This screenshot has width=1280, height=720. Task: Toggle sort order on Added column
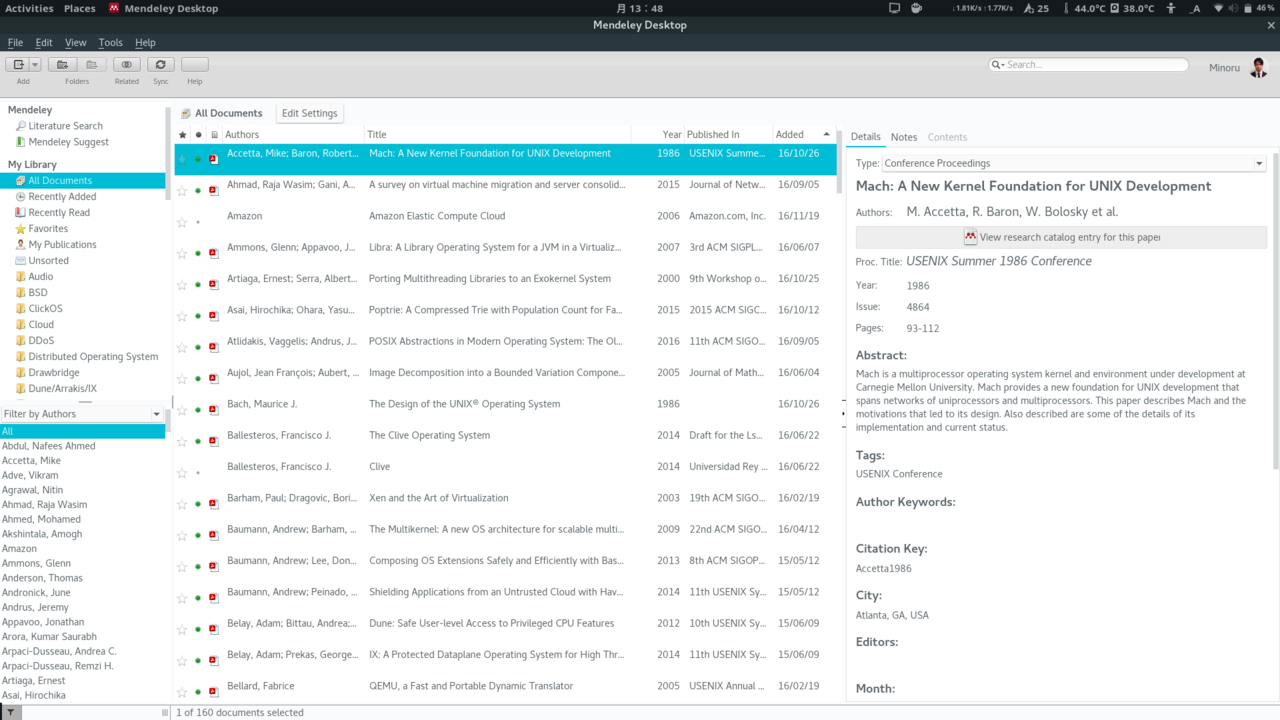(x=804, y=134)
